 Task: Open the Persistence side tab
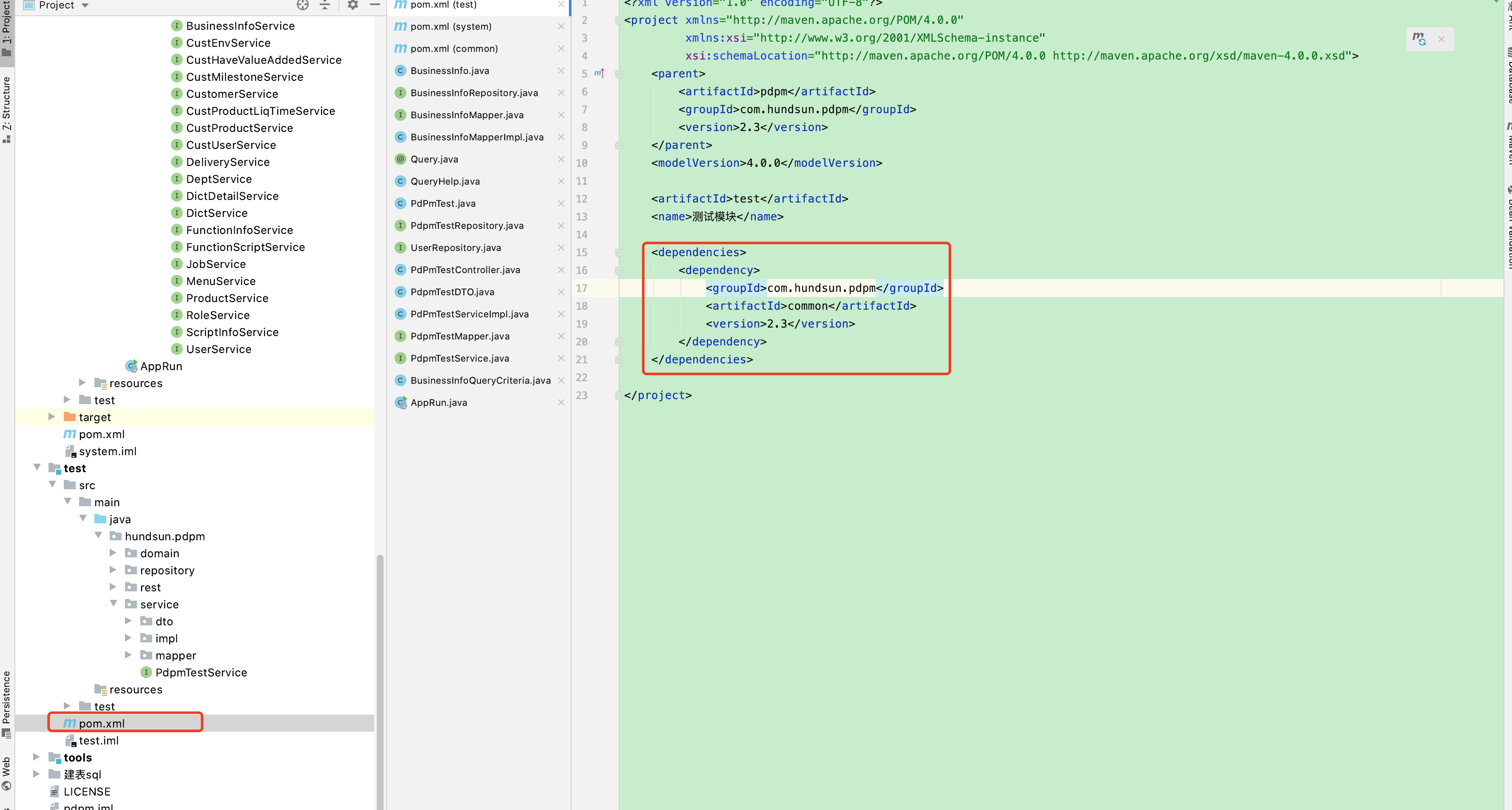pyautogui.click(x=6, y=704)
